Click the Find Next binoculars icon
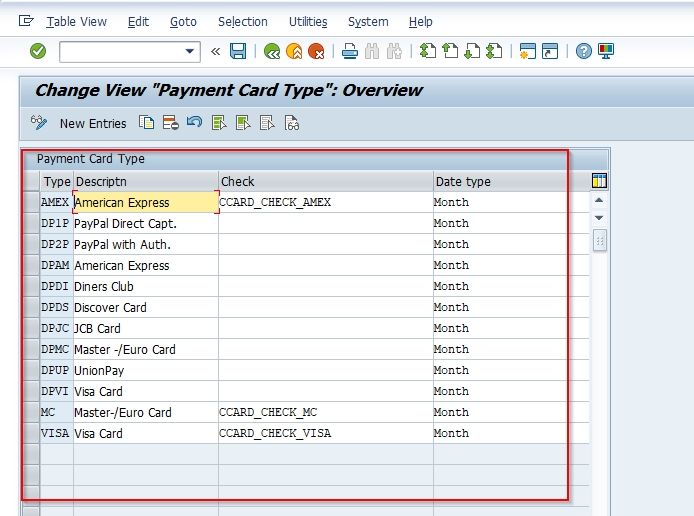 [394, 51]
